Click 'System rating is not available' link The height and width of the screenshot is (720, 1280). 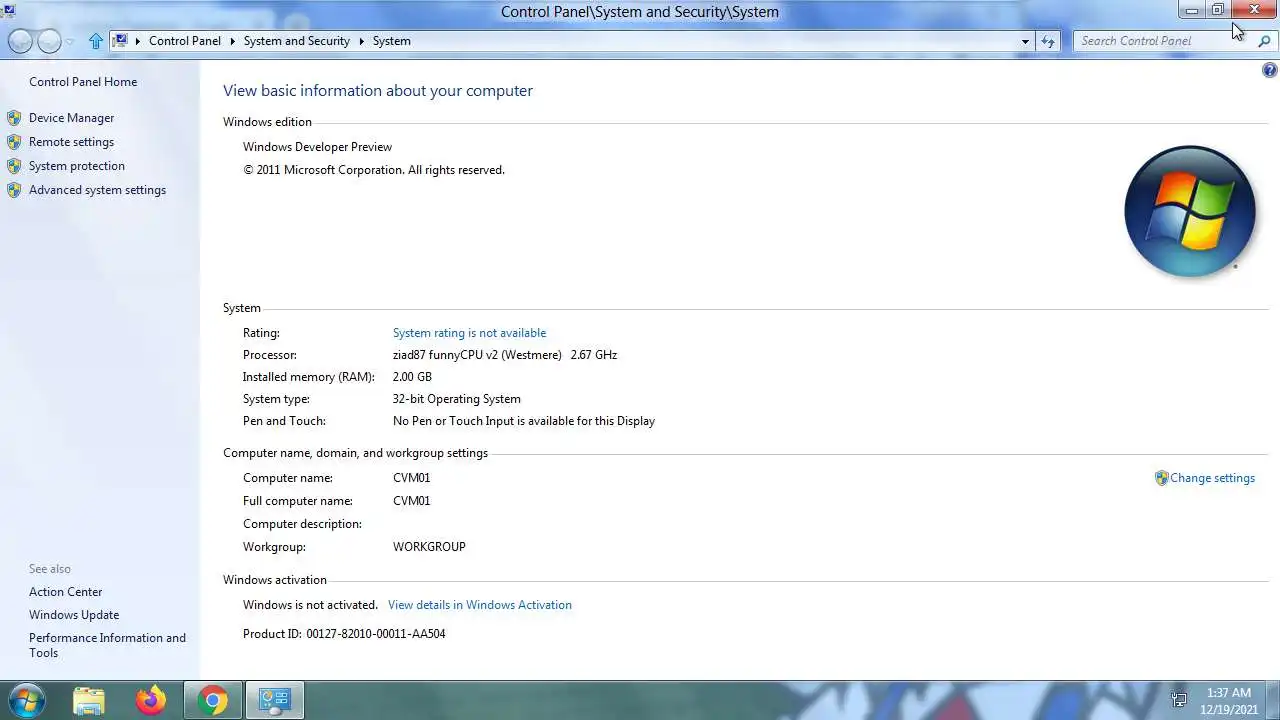coord(469,333)
